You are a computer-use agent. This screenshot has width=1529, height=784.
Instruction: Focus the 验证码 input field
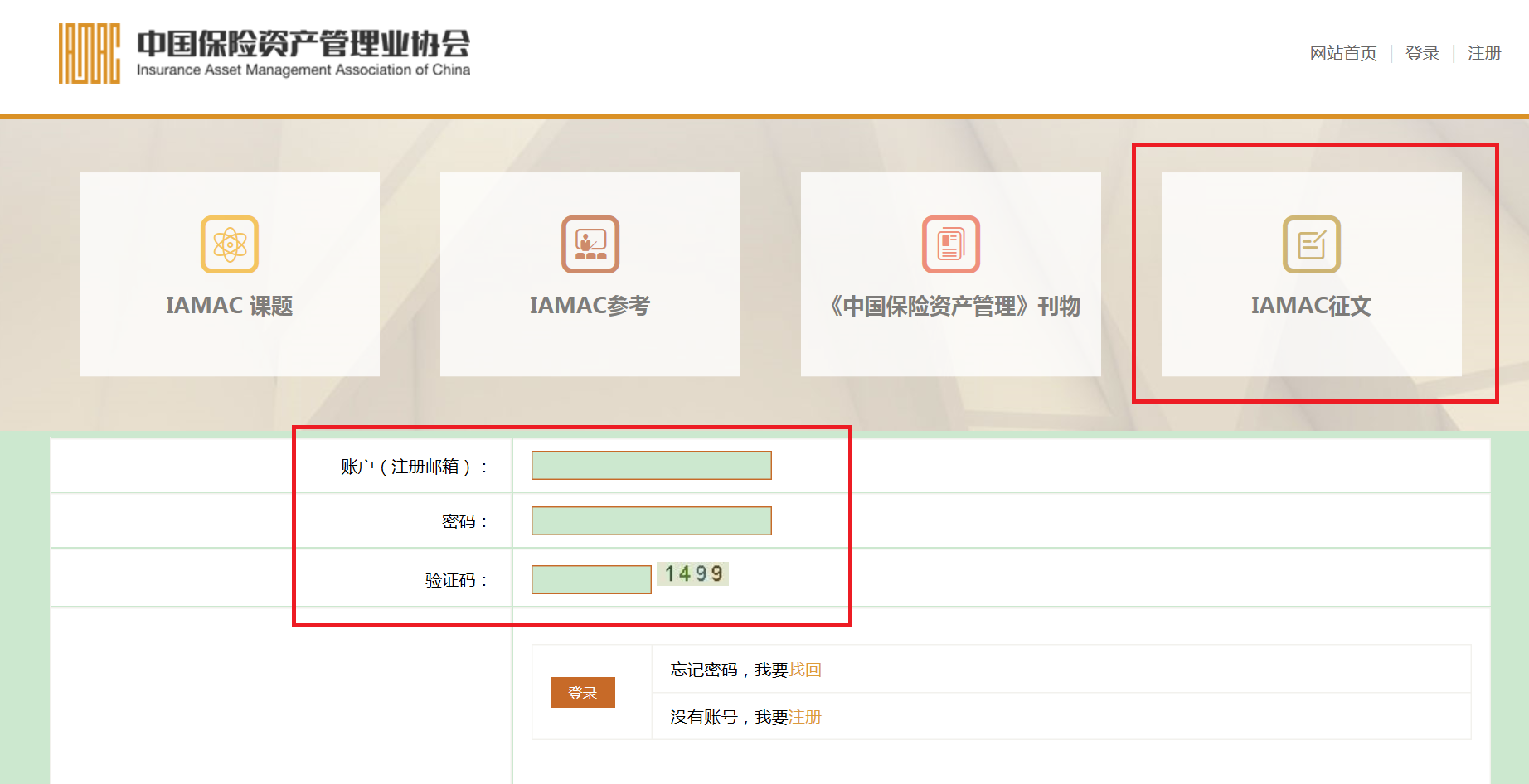point(591,580)
